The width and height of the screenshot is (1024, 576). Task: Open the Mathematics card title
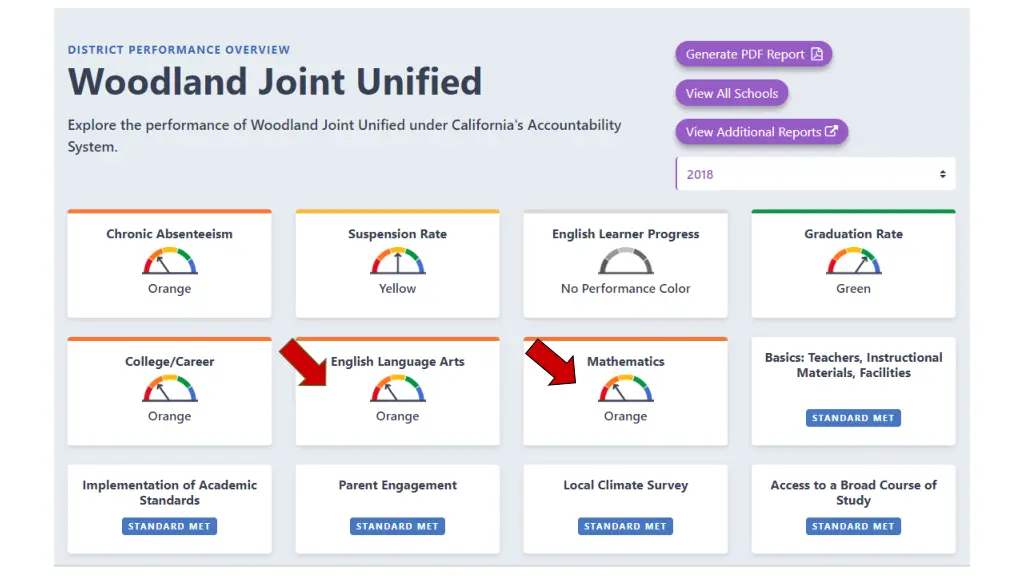(x=626, y=362)
